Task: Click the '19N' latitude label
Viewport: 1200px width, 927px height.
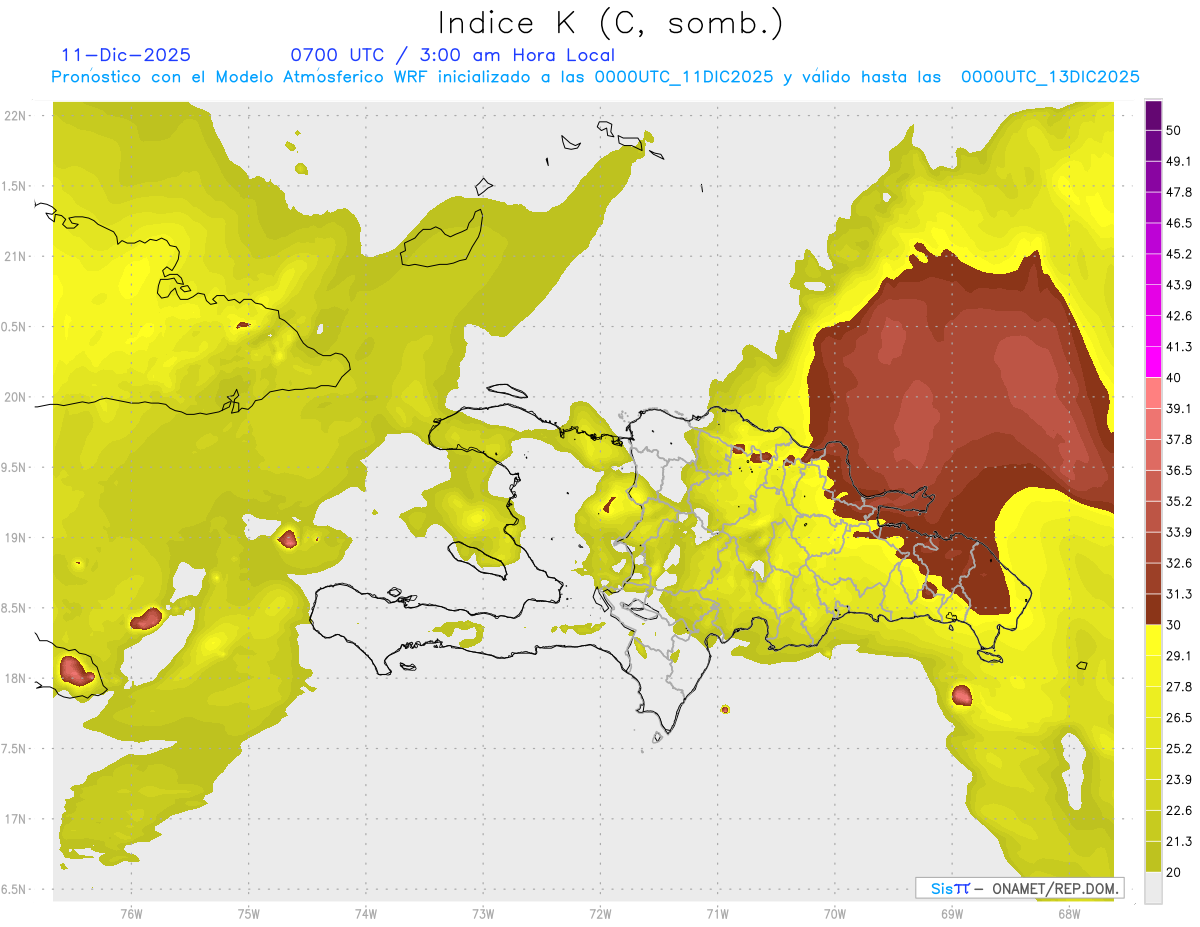Action: click(16, 538)
